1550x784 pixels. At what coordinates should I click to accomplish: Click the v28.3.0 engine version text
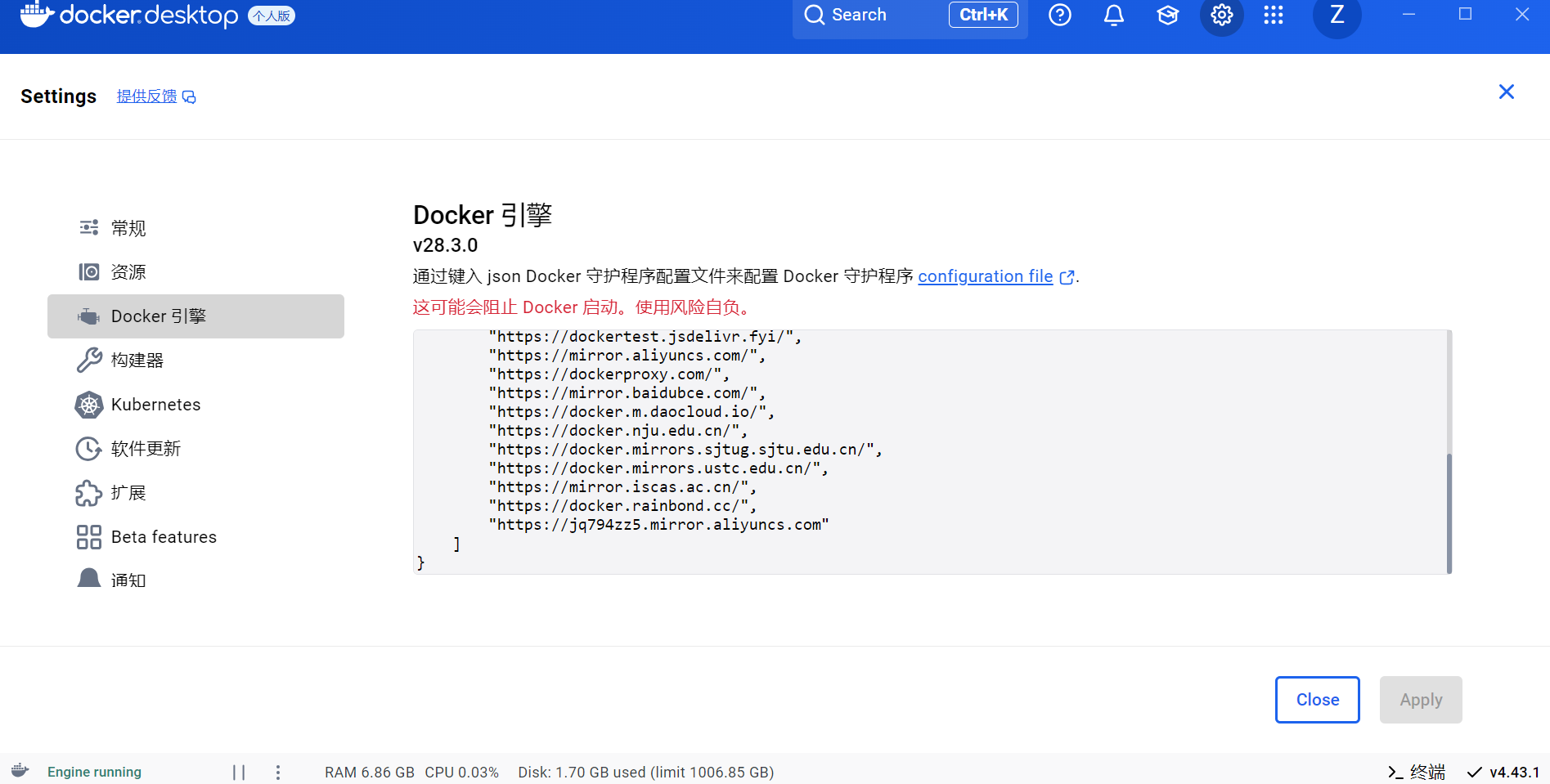coord(446,245)
